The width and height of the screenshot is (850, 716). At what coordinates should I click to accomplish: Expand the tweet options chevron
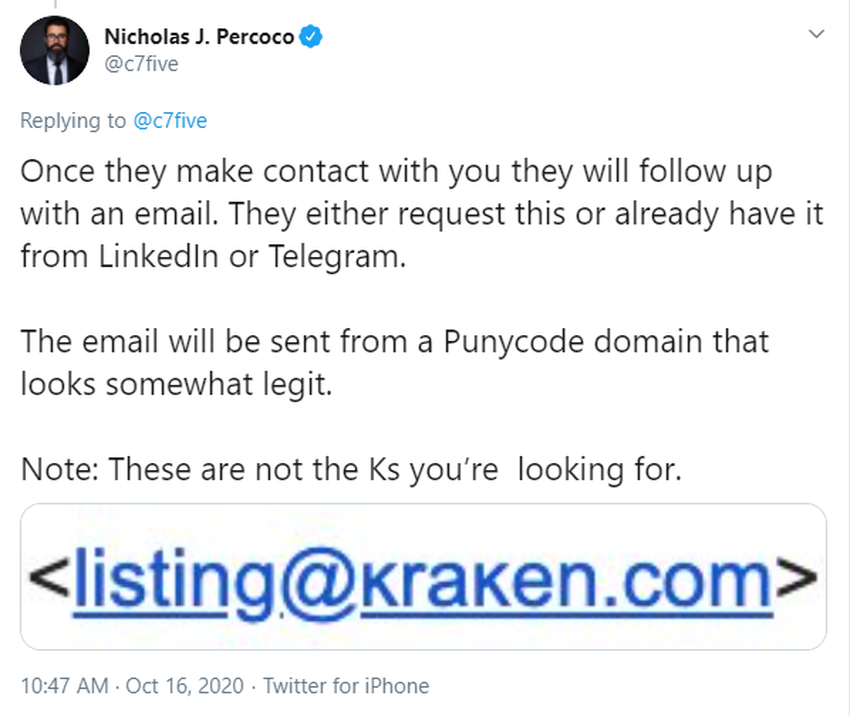click(x=816, y=34)
